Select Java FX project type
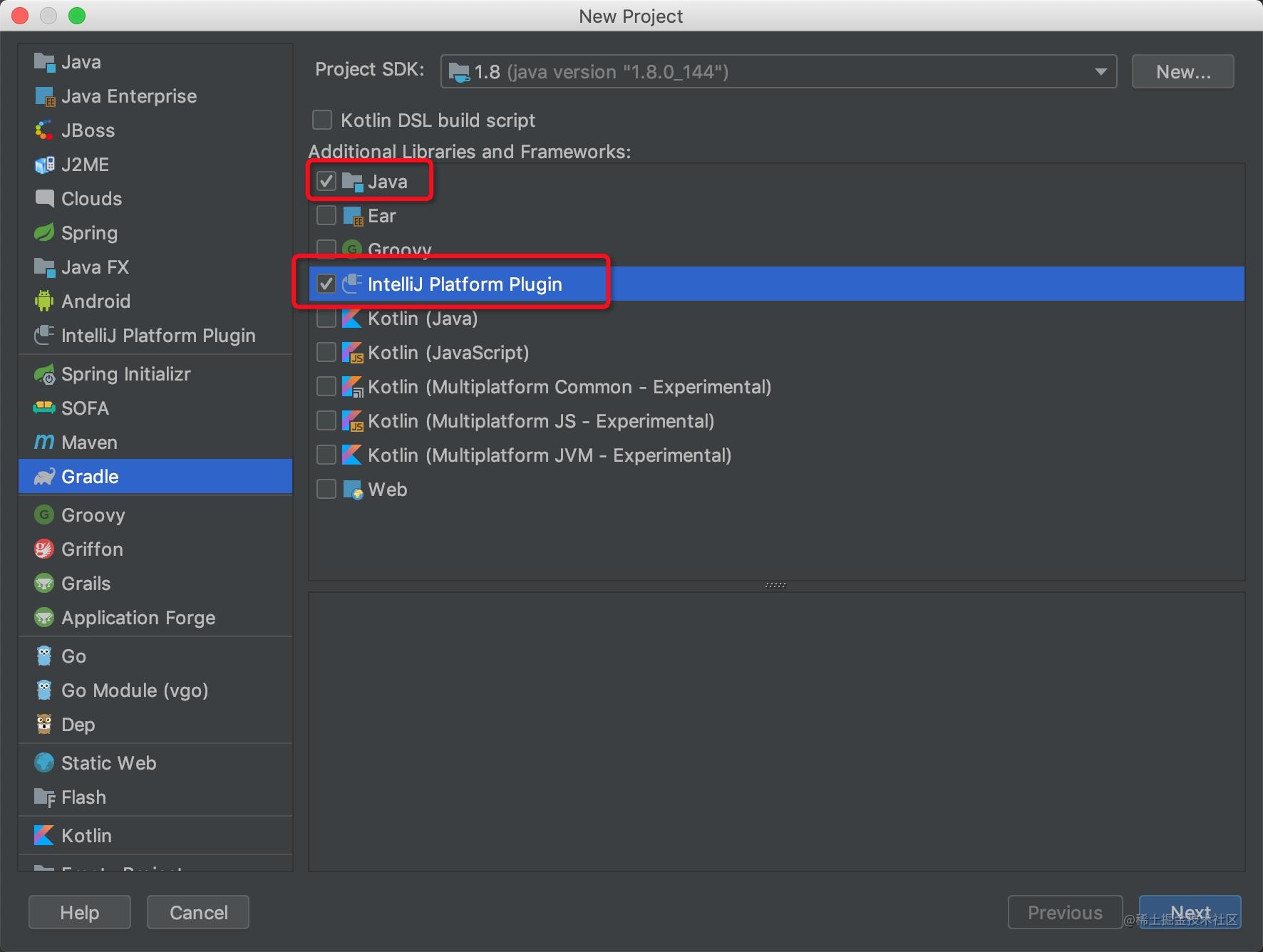The height and width of the screenshot is (952, 1263). tap(155, 267)
